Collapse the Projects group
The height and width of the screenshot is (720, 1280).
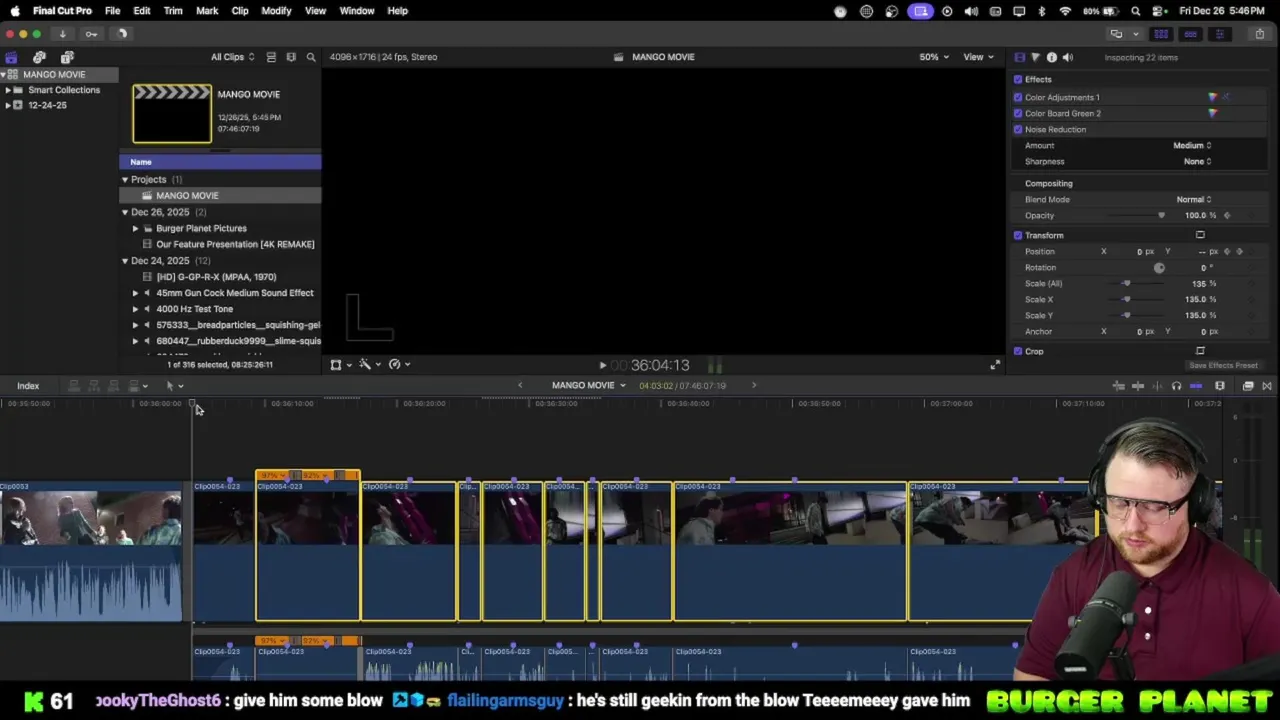point(125,180)
